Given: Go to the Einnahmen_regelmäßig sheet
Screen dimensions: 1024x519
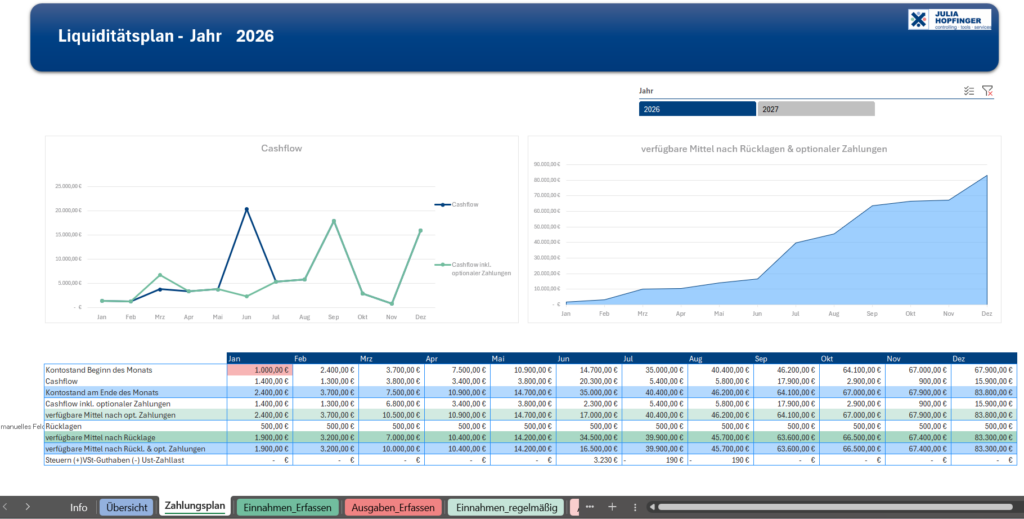Looking at the screenshot, I should point(505,507).
